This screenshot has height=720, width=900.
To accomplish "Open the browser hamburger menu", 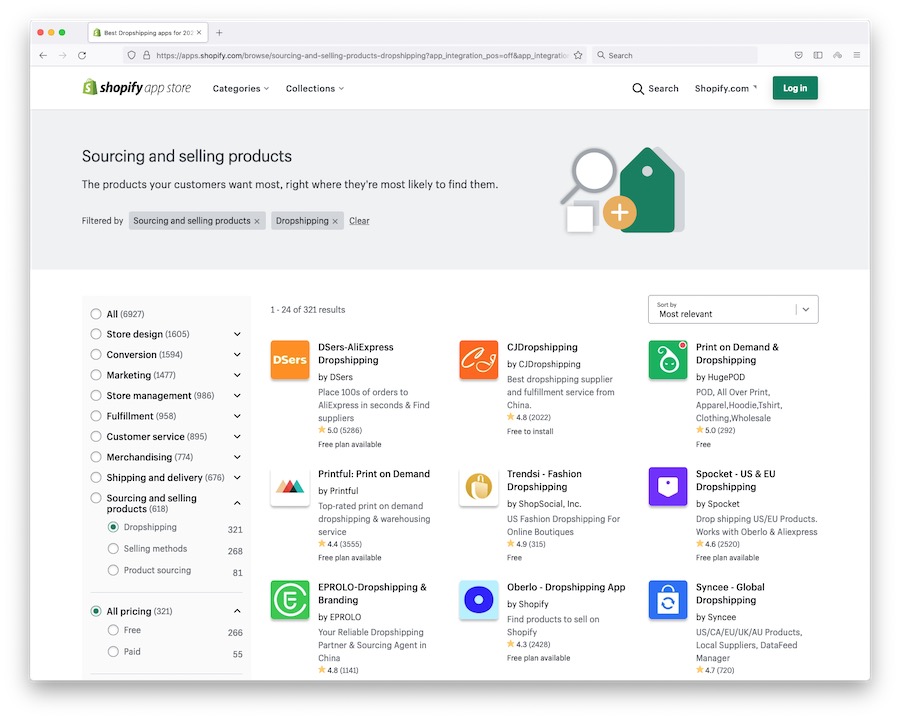I will (x=856, y=55).
